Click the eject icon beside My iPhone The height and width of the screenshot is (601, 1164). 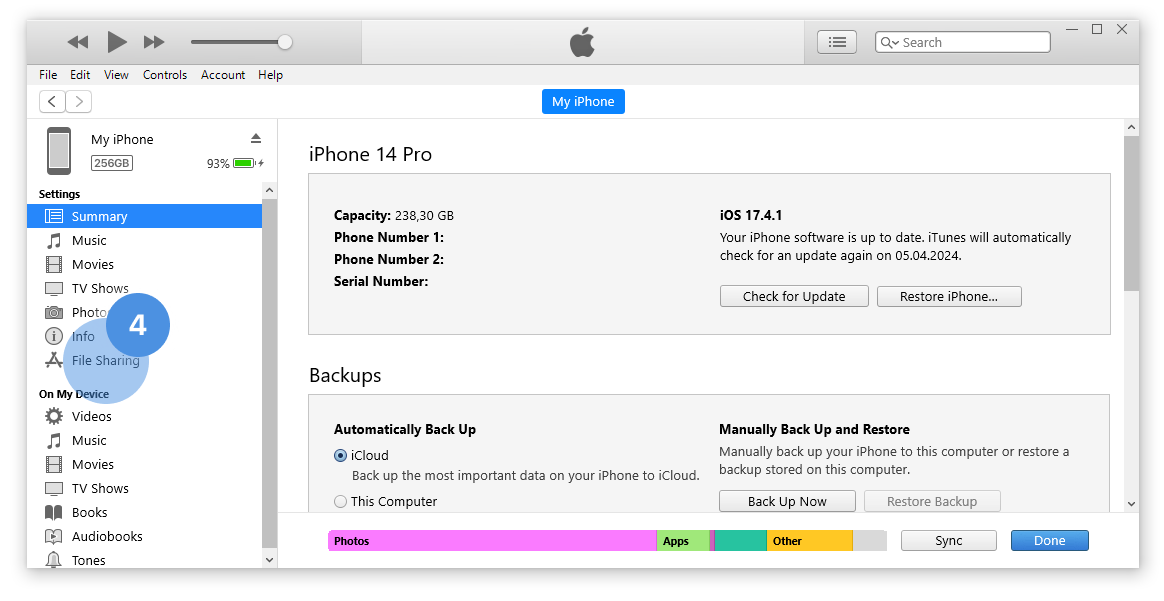tap(255, 138)
